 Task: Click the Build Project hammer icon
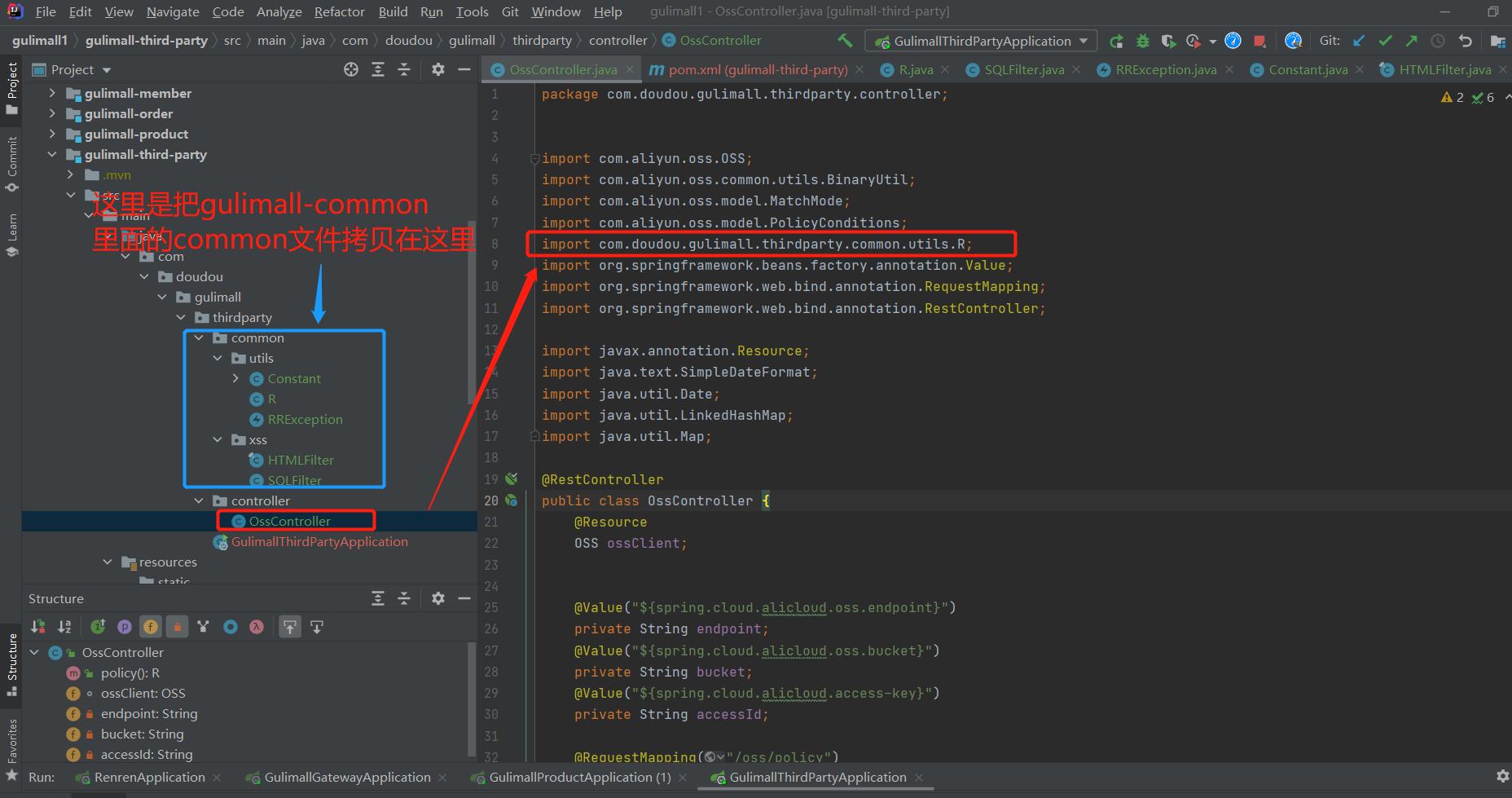pos(845,41)
